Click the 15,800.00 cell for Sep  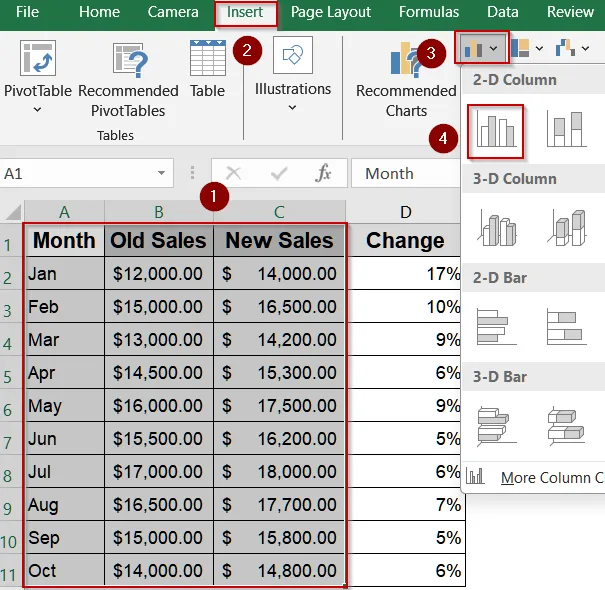coord(279,537)
